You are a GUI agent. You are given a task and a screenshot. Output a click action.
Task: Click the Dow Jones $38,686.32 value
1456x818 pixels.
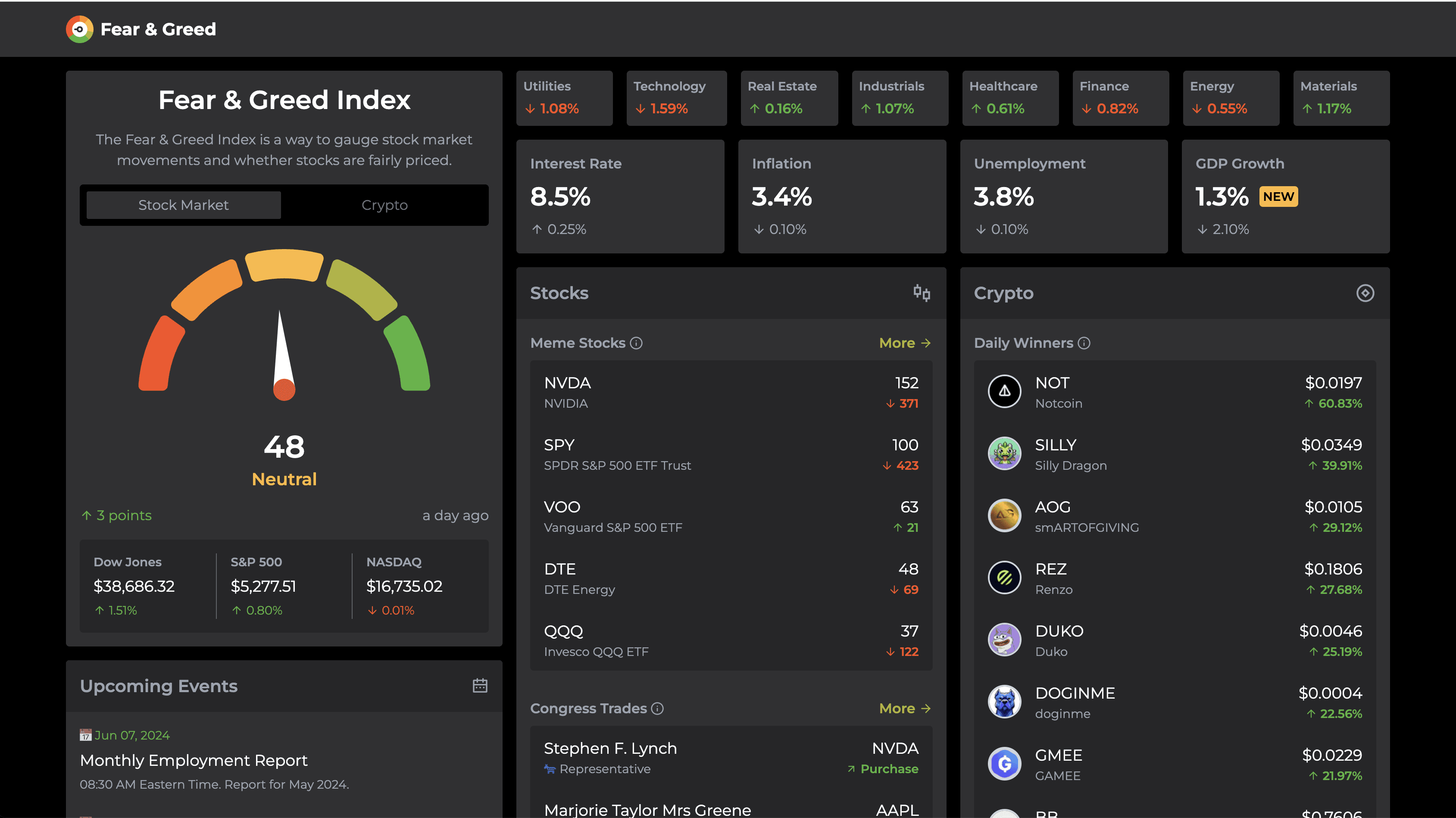pos(134,586)
